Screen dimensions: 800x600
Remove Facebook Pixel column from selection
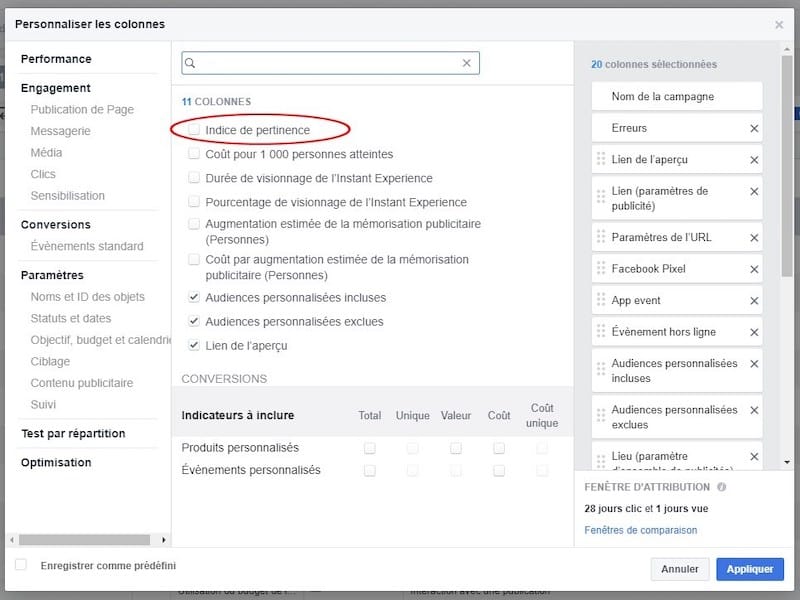pos(754,269)
